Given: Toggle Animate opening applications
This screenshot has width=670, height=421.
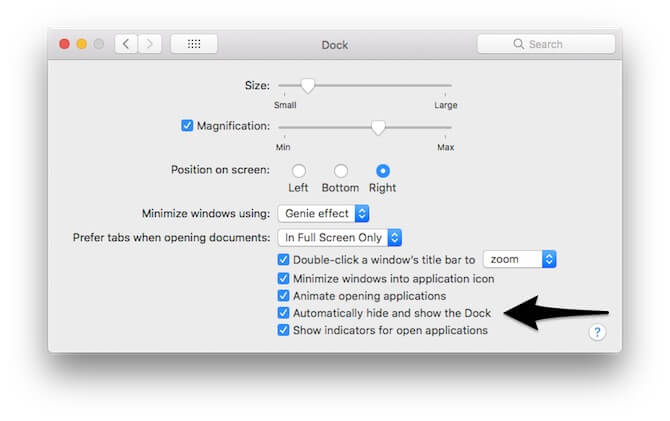Looking at the screenshot, I should [283, 296].
